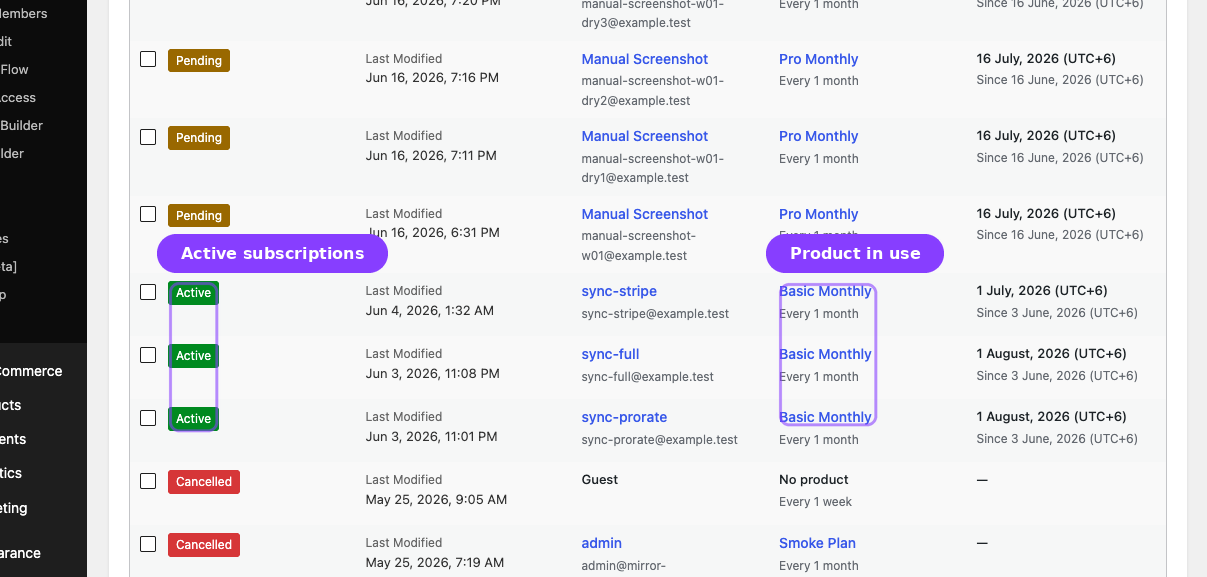Image resolution: width=1207 pixels, height=577 pixels.
Task: Check the box for sync-prorate subscription
Action: [148, 418]
